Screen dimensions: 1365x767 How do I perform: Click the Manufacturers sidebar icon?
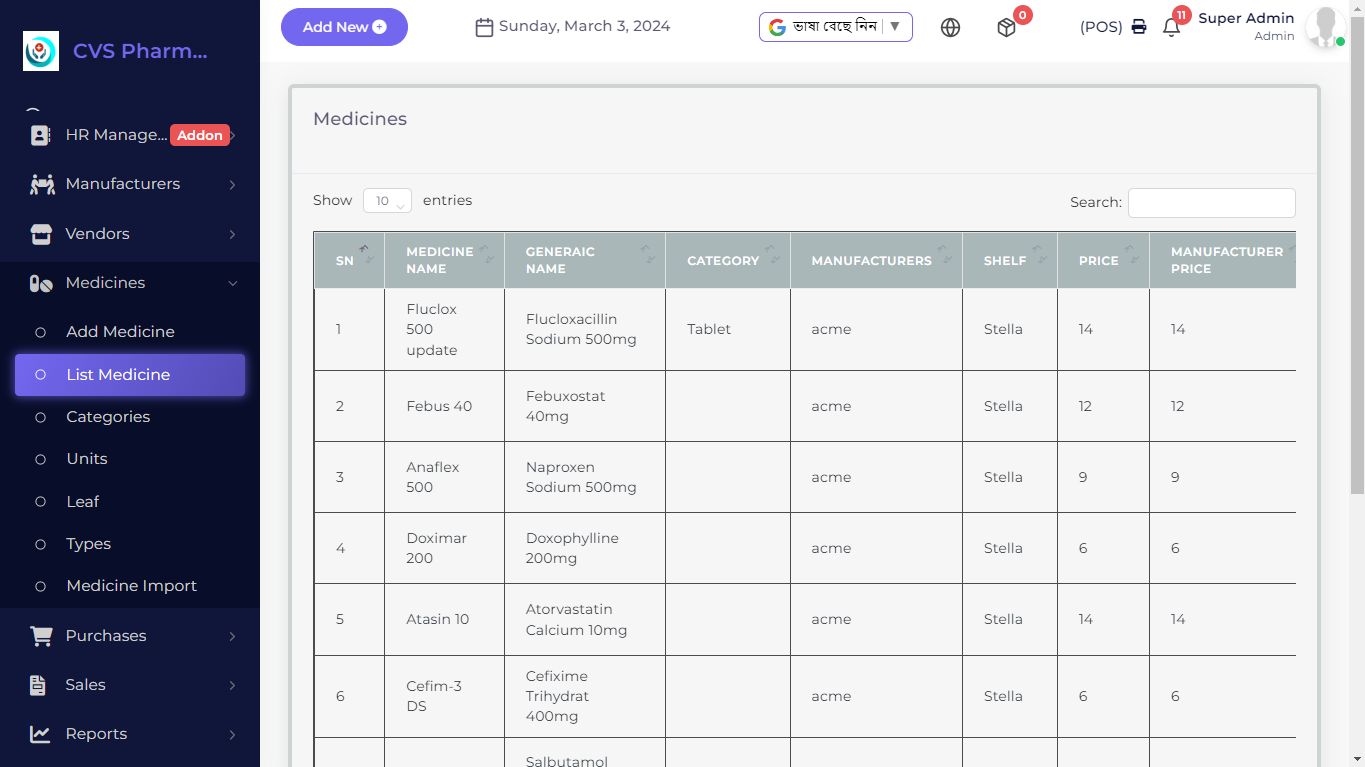[40, 184]
